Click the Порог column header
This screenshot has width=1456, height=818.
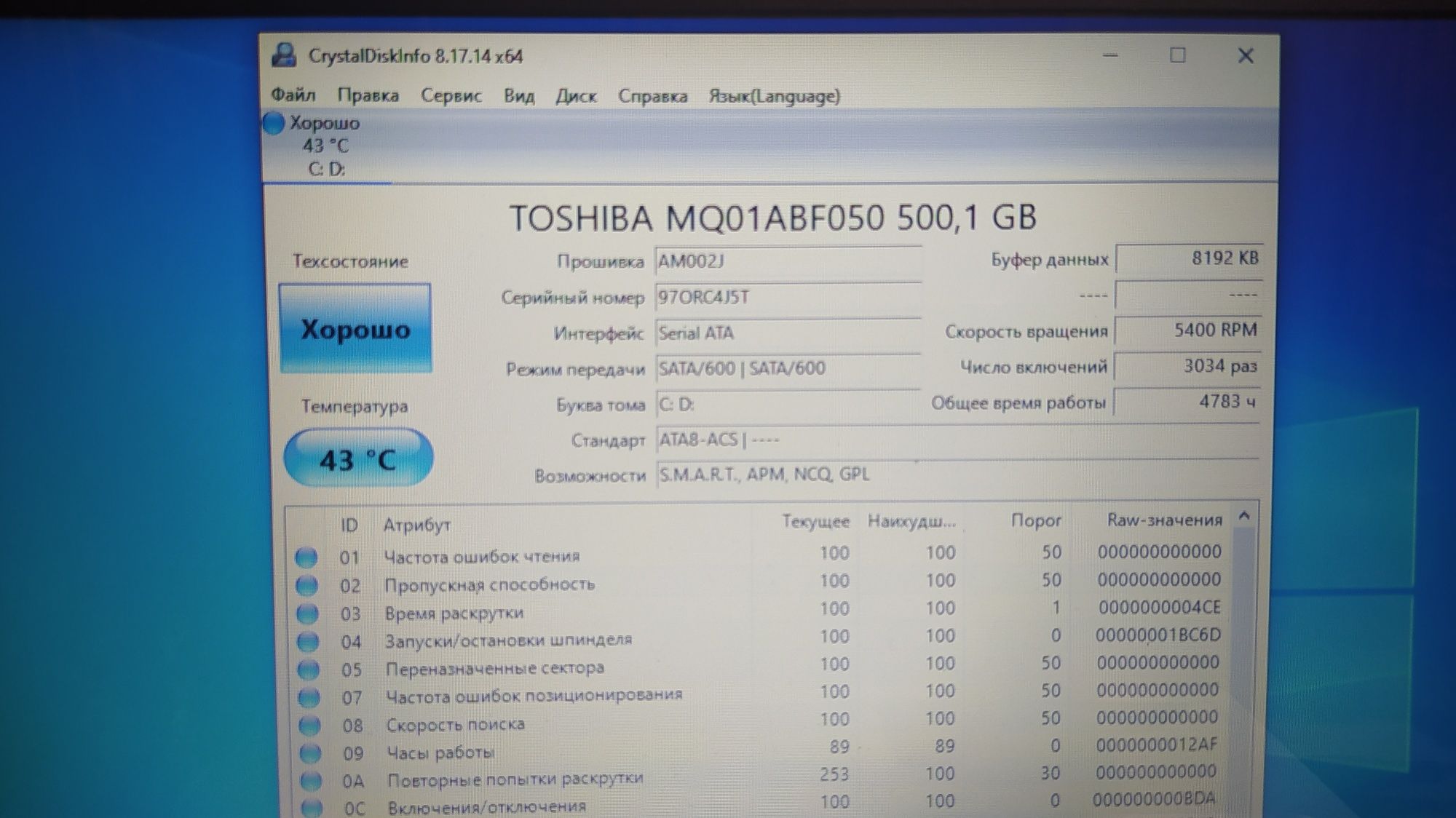coord(1035,520)
